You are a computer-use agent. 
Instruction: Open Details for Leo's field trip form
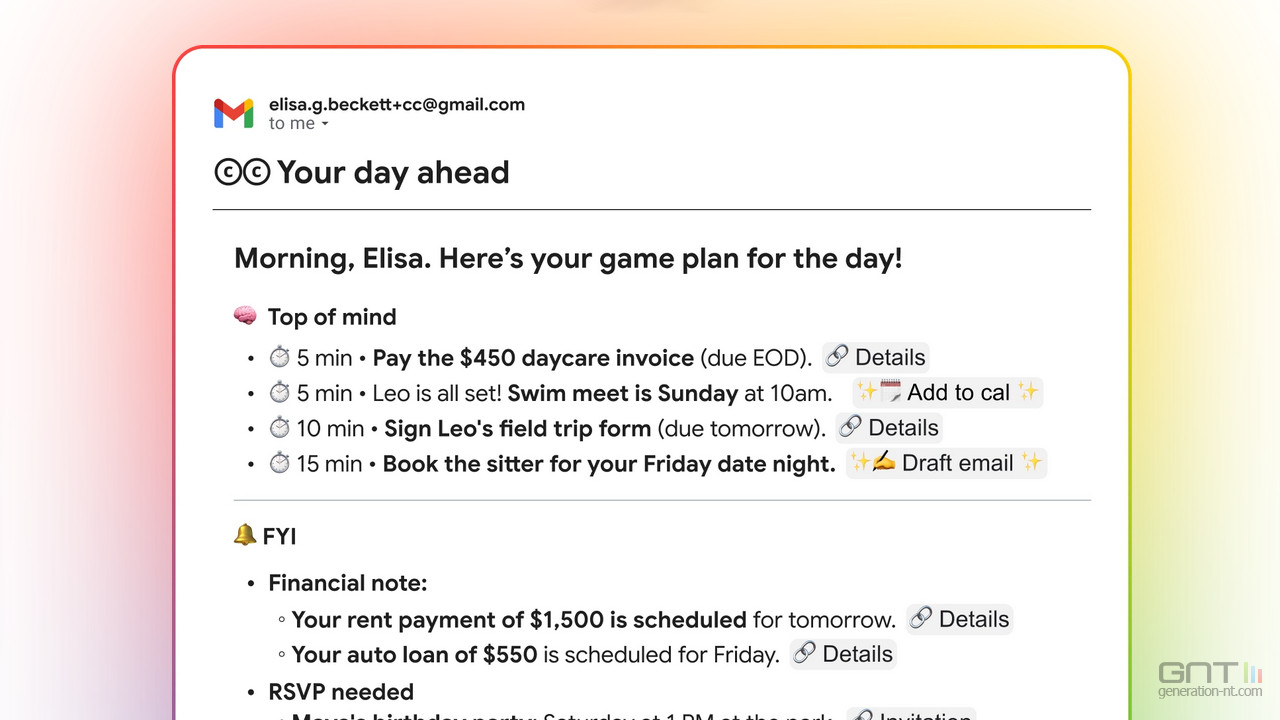pos(888,428)
